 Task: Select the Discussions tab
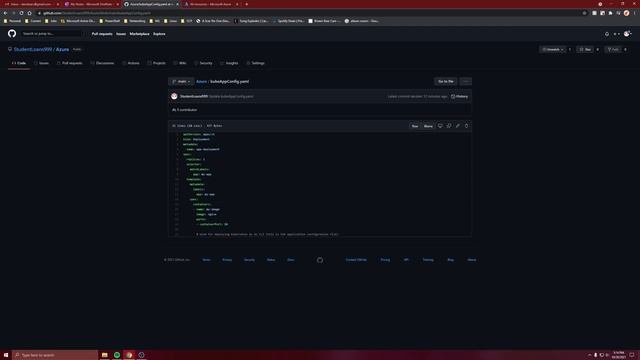(102, 63)
